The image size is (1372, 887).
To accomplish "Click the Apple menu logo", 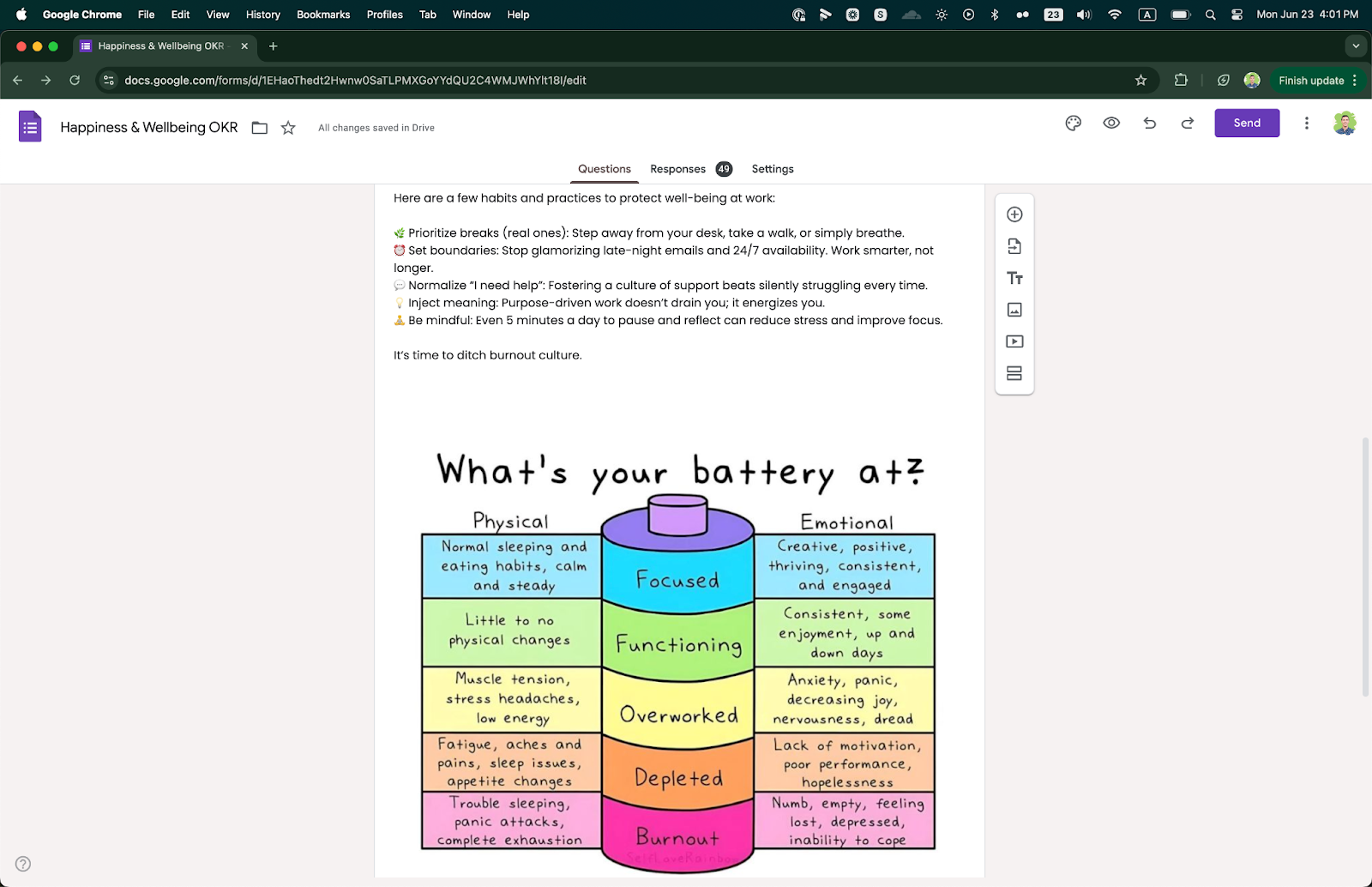I will [x=21, y=15].
